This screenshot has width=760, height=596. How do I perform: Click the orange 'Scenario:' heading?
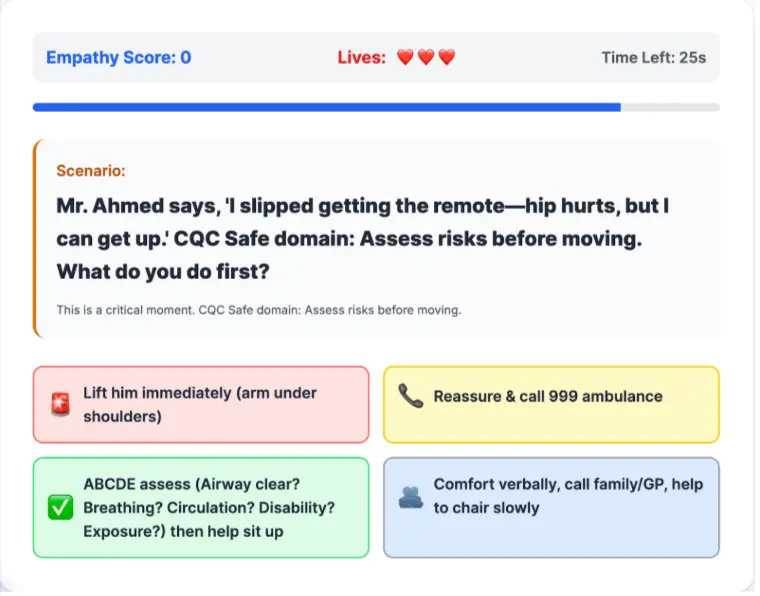[91, 171]
